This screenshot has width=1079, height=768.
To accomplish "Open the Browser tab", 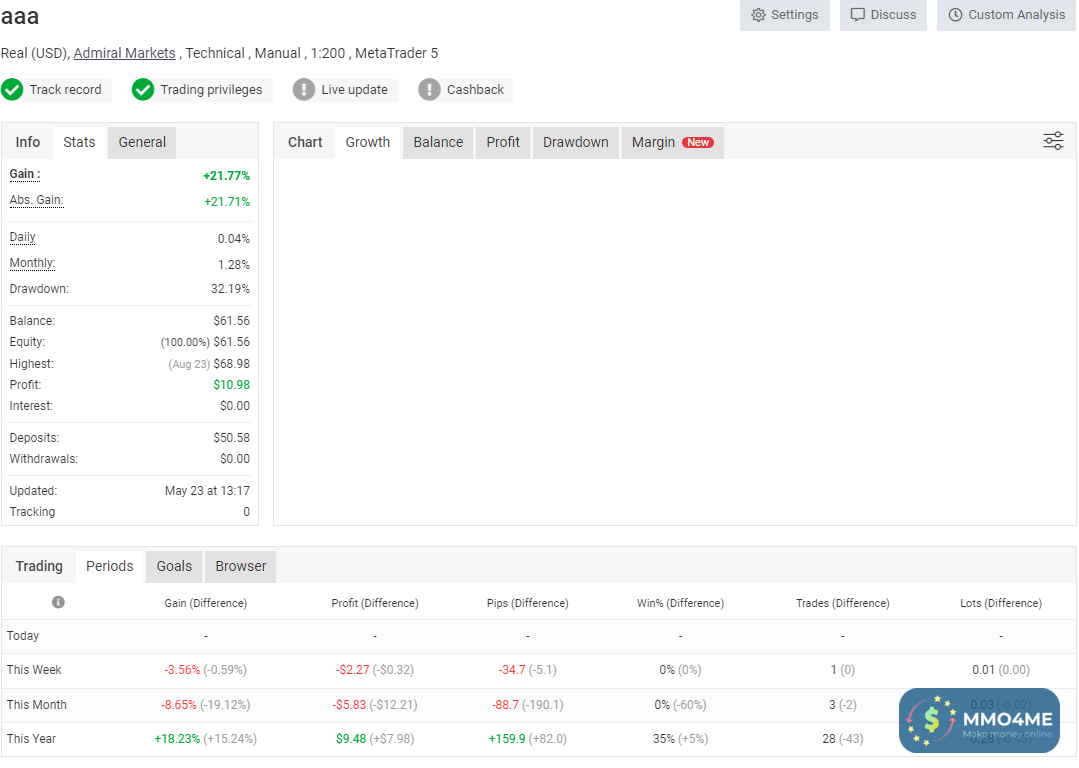I will (x=241, y=566).
